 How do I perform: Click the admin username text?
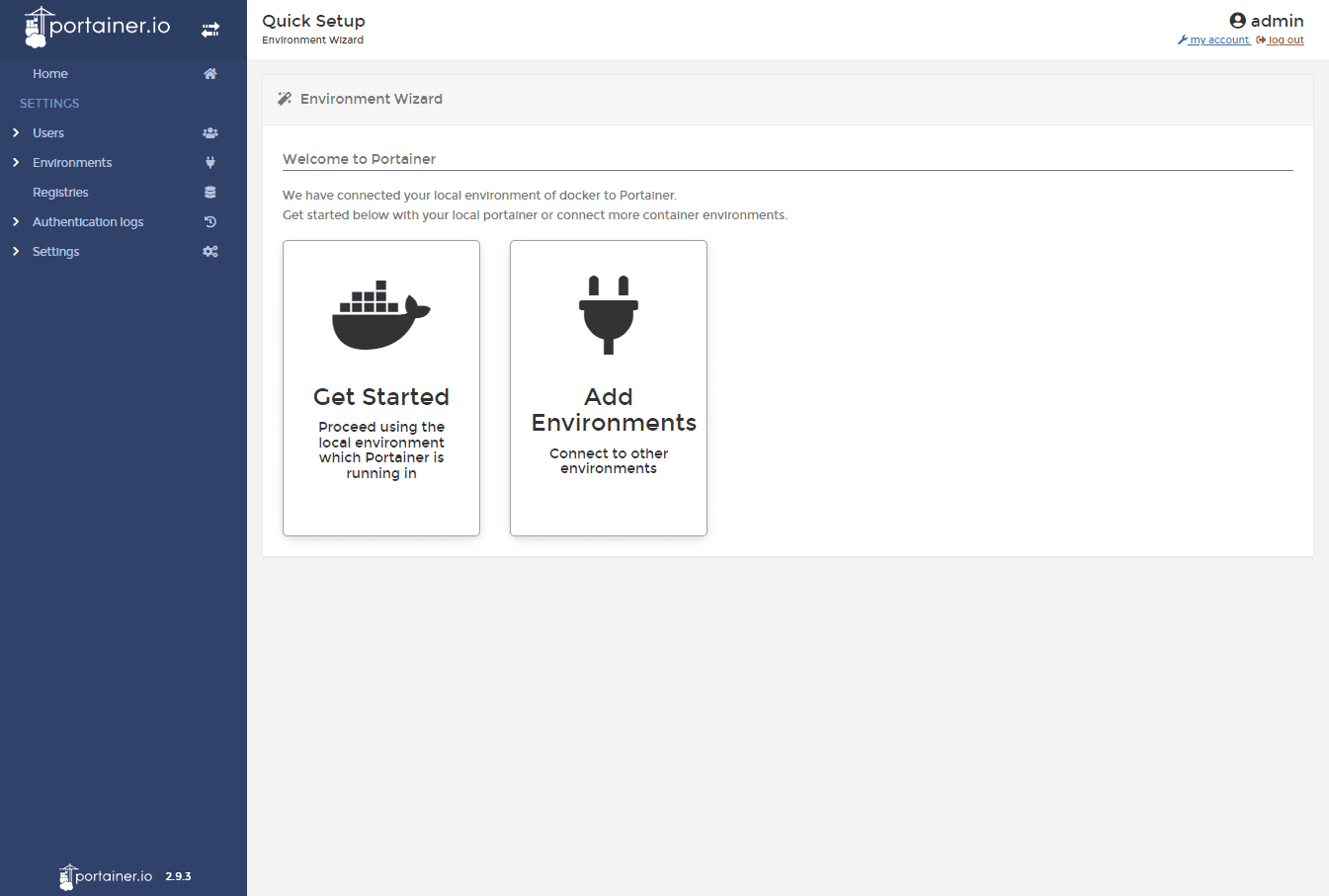click(1277, 21)
